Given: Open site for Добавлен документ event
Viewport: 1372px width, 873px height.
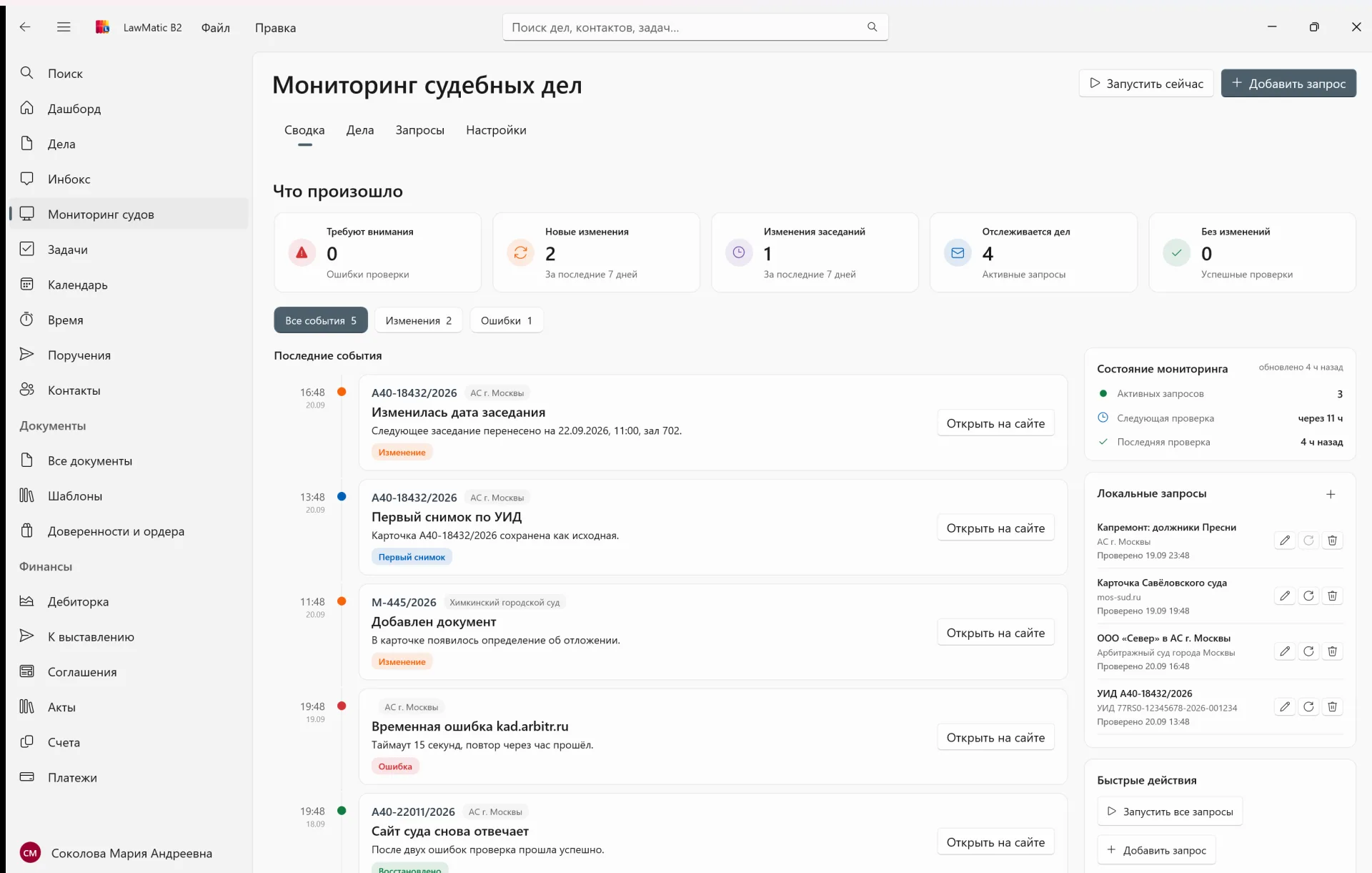Looking at the screenshot, I should (x=995, y=633).
